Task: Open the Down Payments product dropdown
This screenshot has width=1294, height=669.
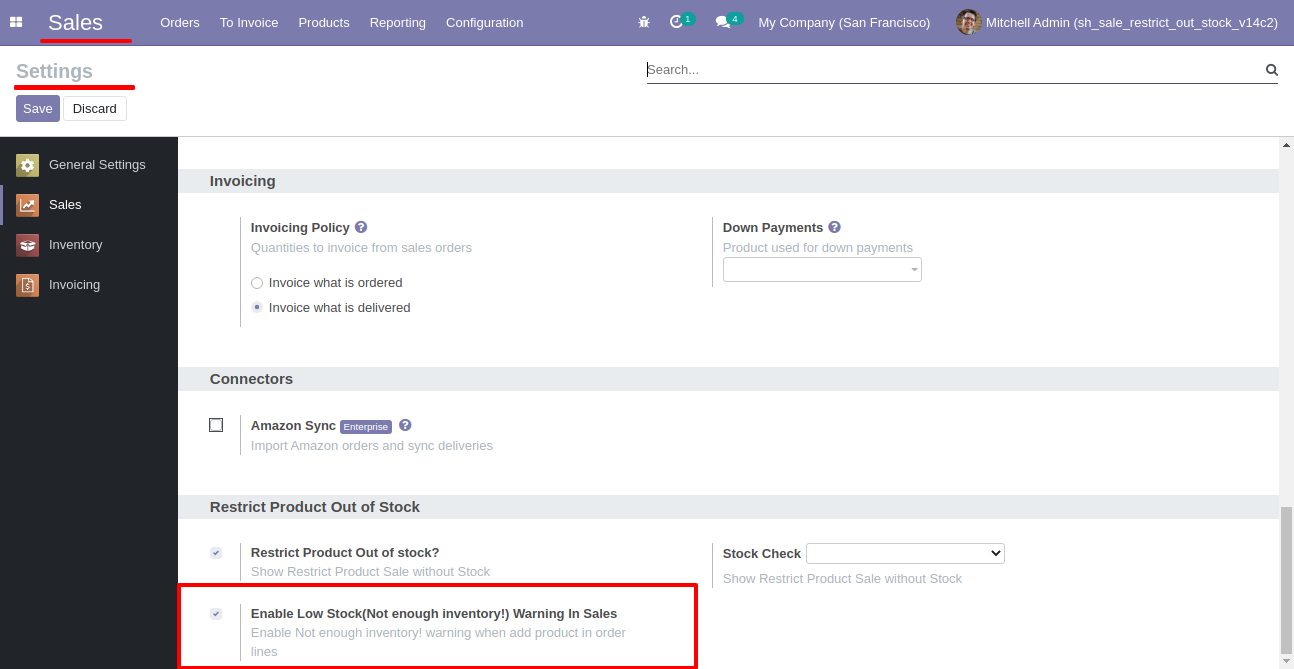Action: point(822,270)
